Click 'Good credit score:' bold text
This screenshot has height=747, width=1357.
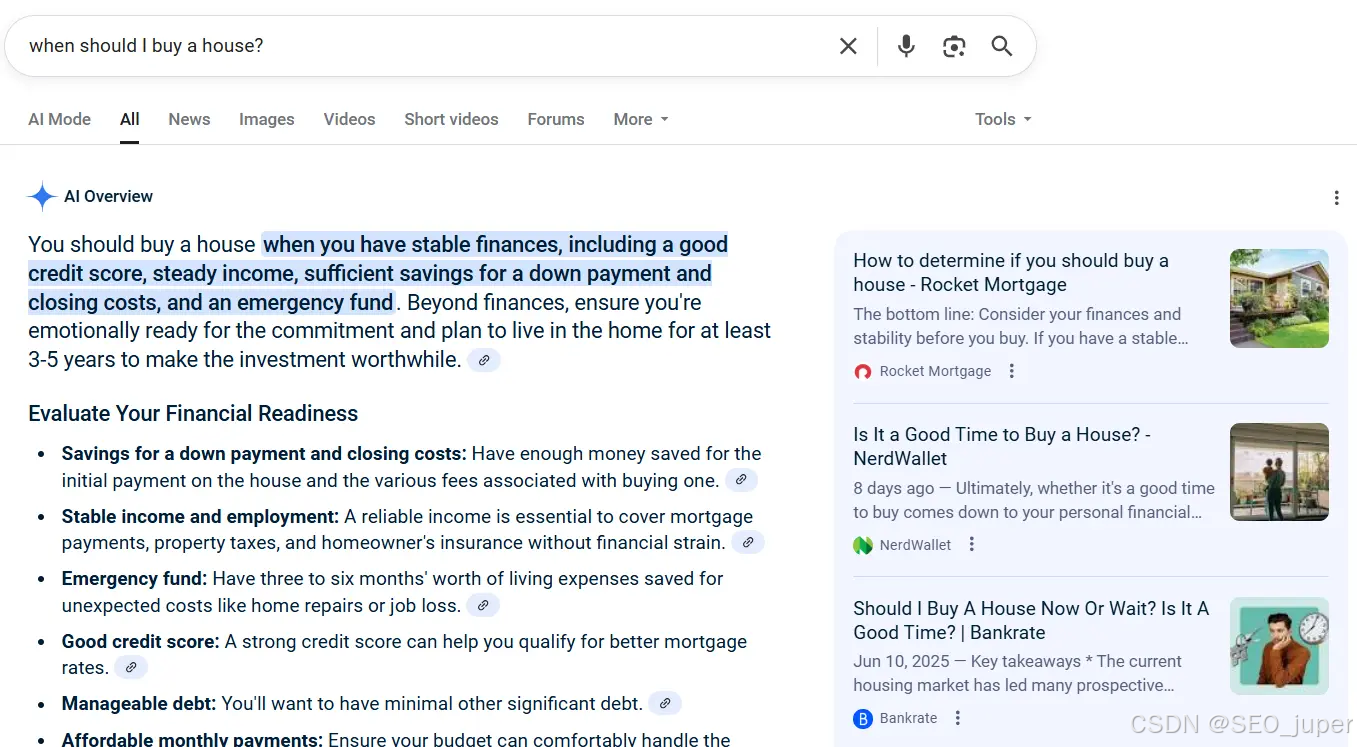140,642
